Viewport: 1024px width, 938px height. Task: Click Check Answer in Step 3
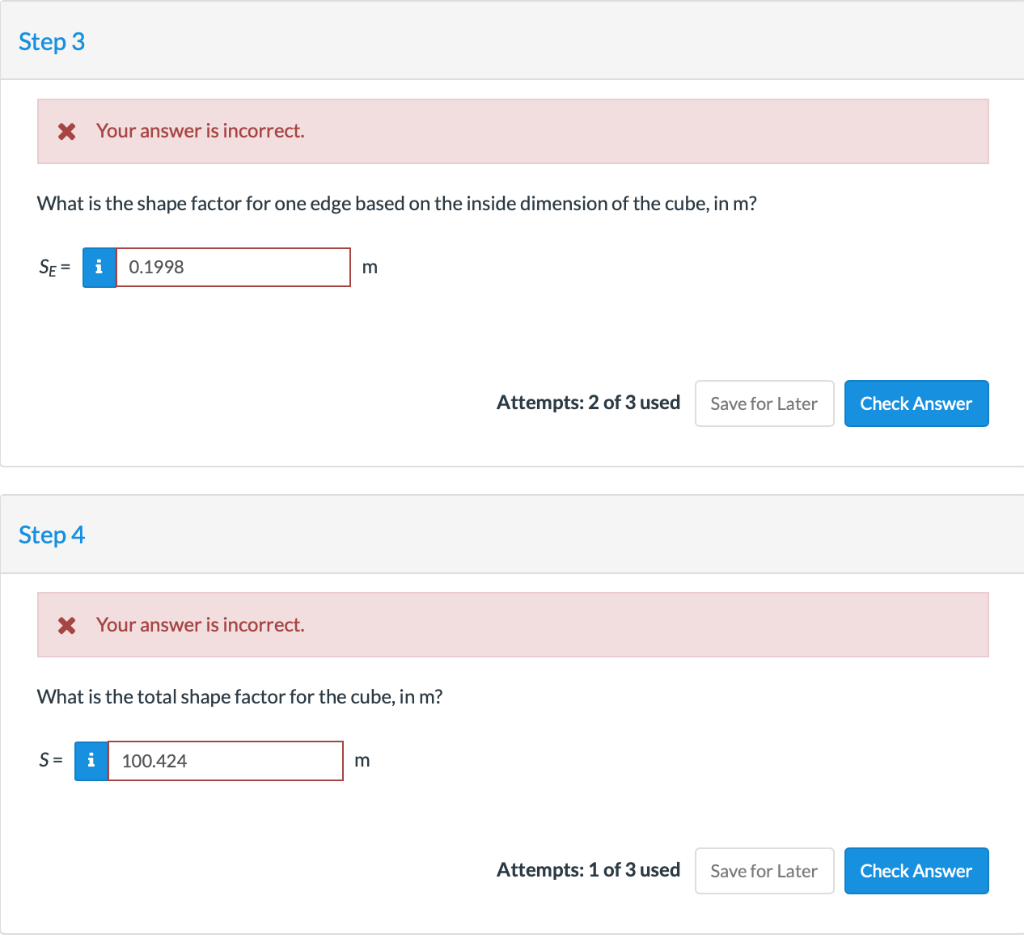(916, 404)
